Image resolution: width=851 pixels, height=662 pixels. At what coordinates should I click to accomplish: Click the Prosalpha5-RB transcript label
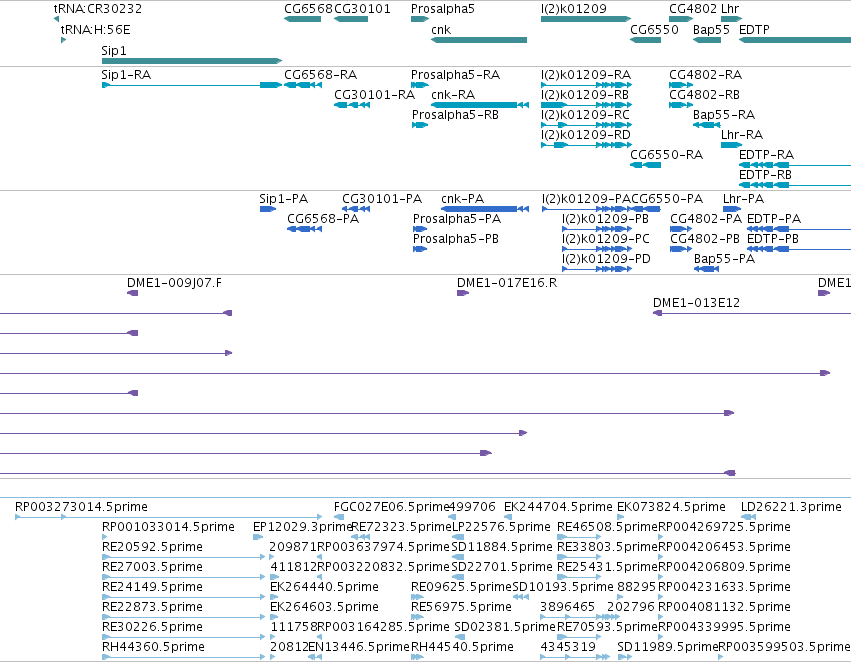(x=455, y=115)
